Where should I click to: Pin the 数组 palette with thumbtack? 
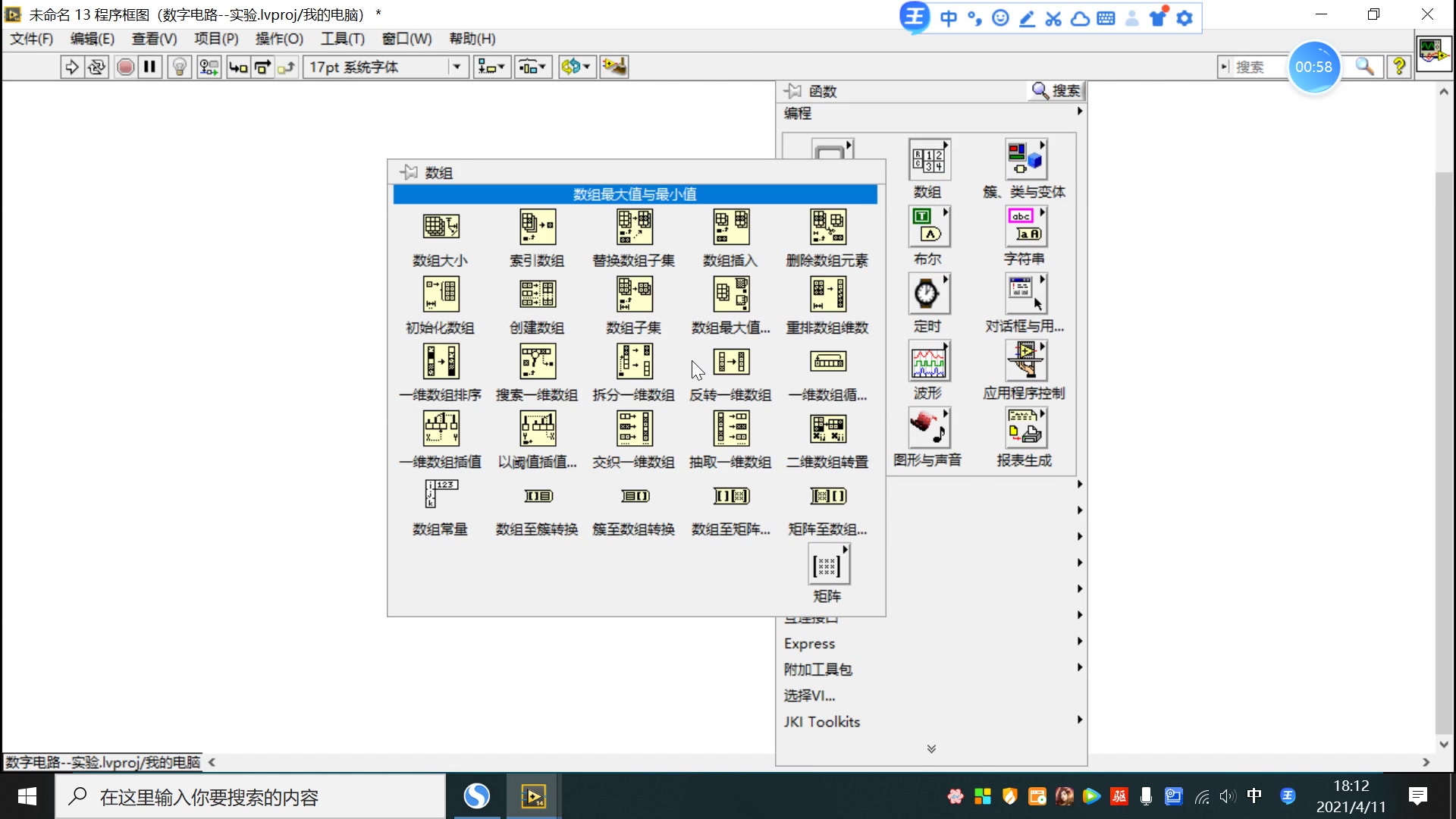(409, 173)
